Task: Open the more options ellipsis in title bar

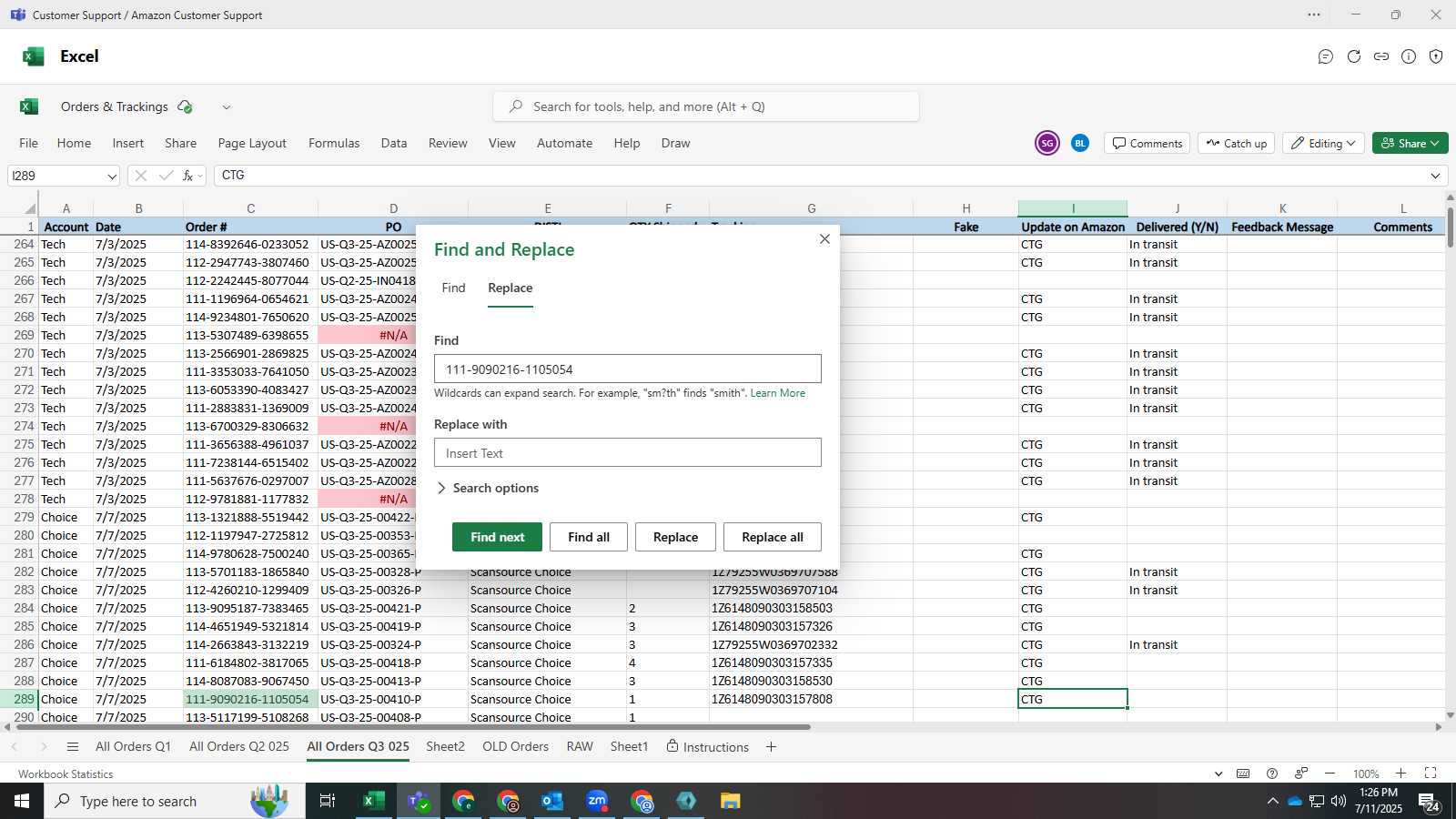Action: tap(1314, 15)
